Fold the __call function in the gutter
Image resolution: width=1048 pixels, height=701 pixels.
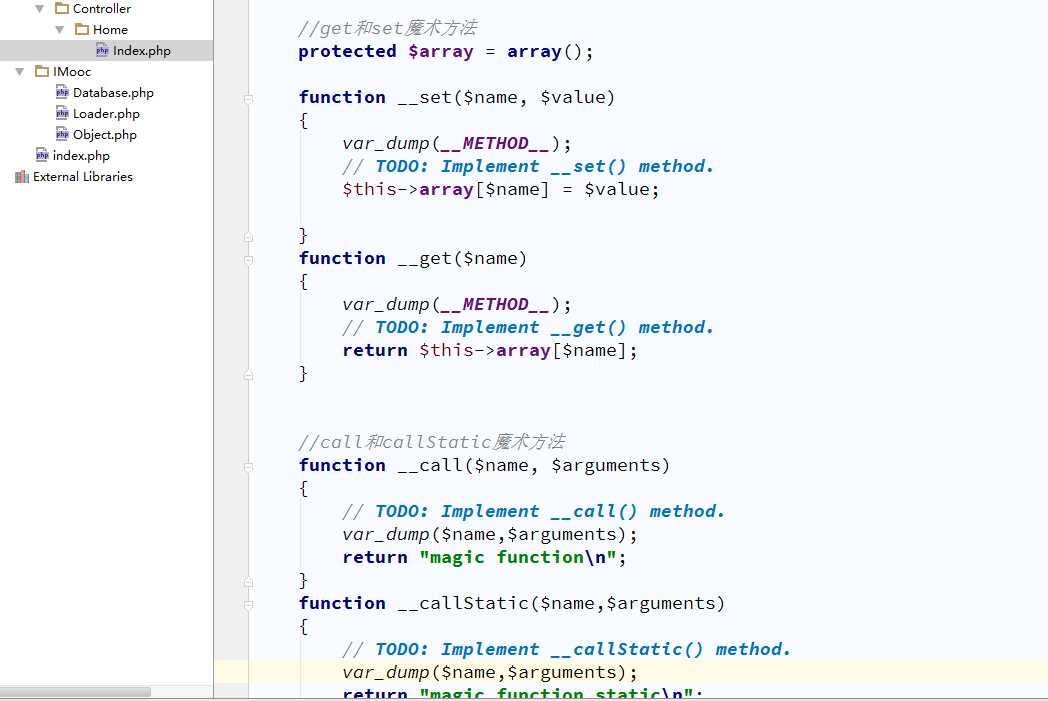[249, 467]
